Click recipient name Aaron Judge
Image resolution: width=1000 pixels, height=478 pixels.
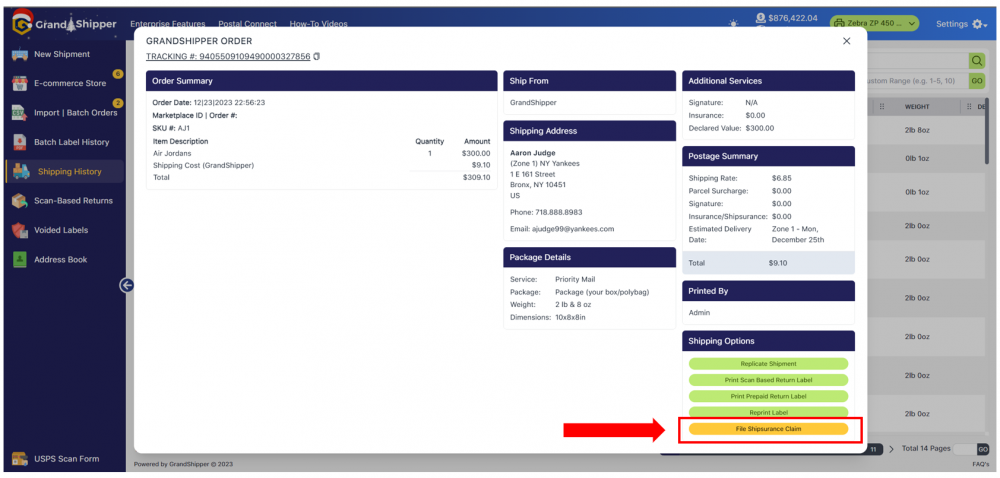tap(533, 153)
